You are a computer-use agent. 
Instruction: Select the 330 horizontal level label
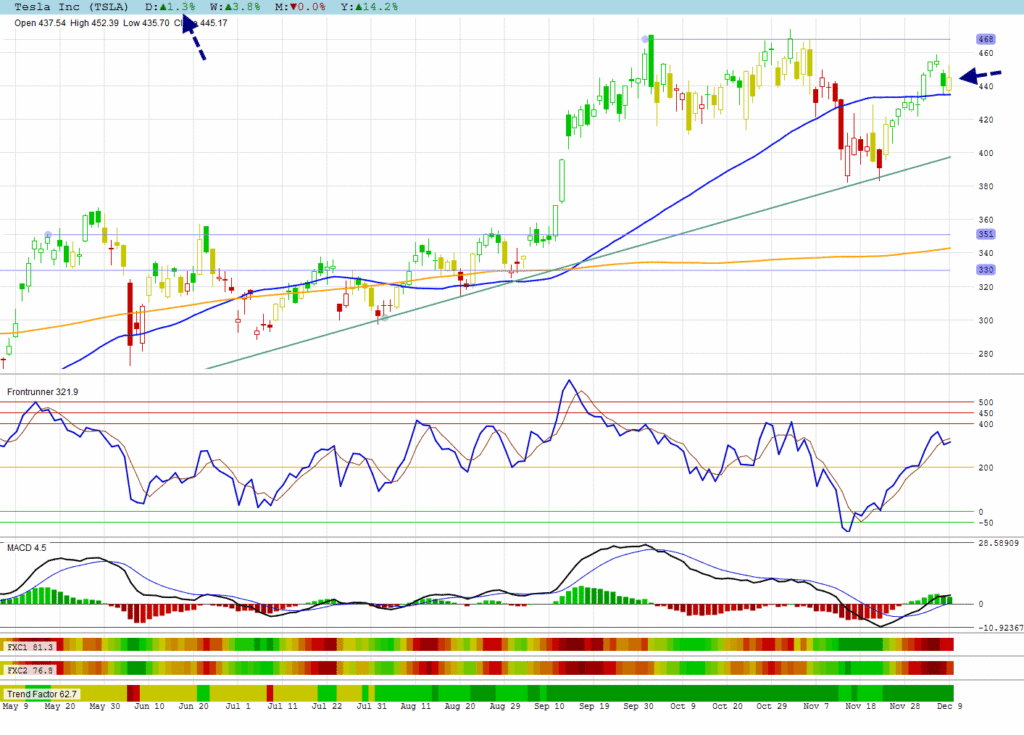pyautogui.click(x=985, y=270)
